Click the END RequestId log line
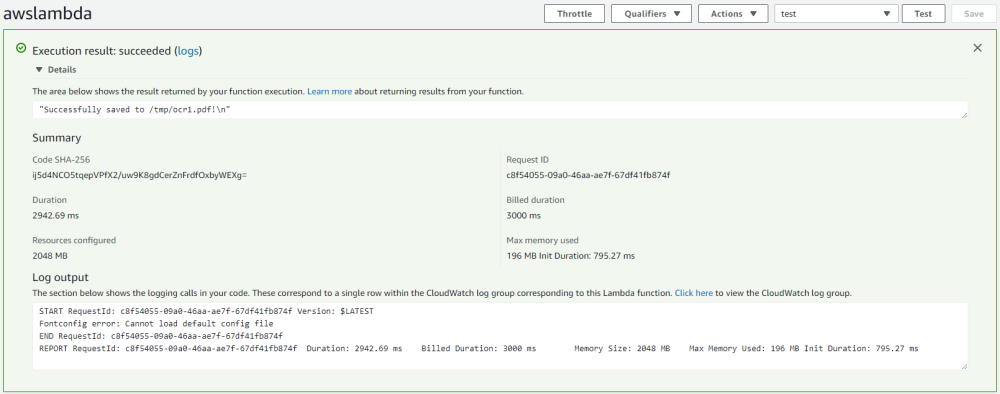 click(x=161, y=335)
